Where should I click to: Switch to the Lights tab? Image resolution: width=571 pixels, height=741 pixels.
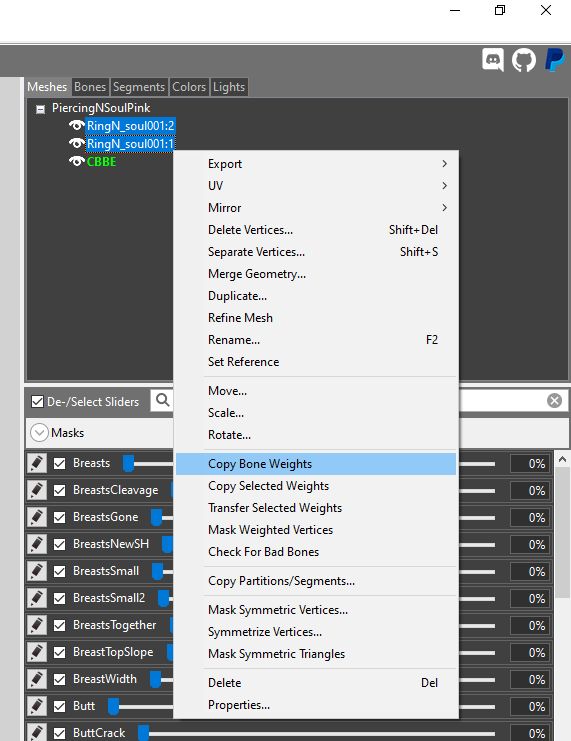click(x=229, y=87)
